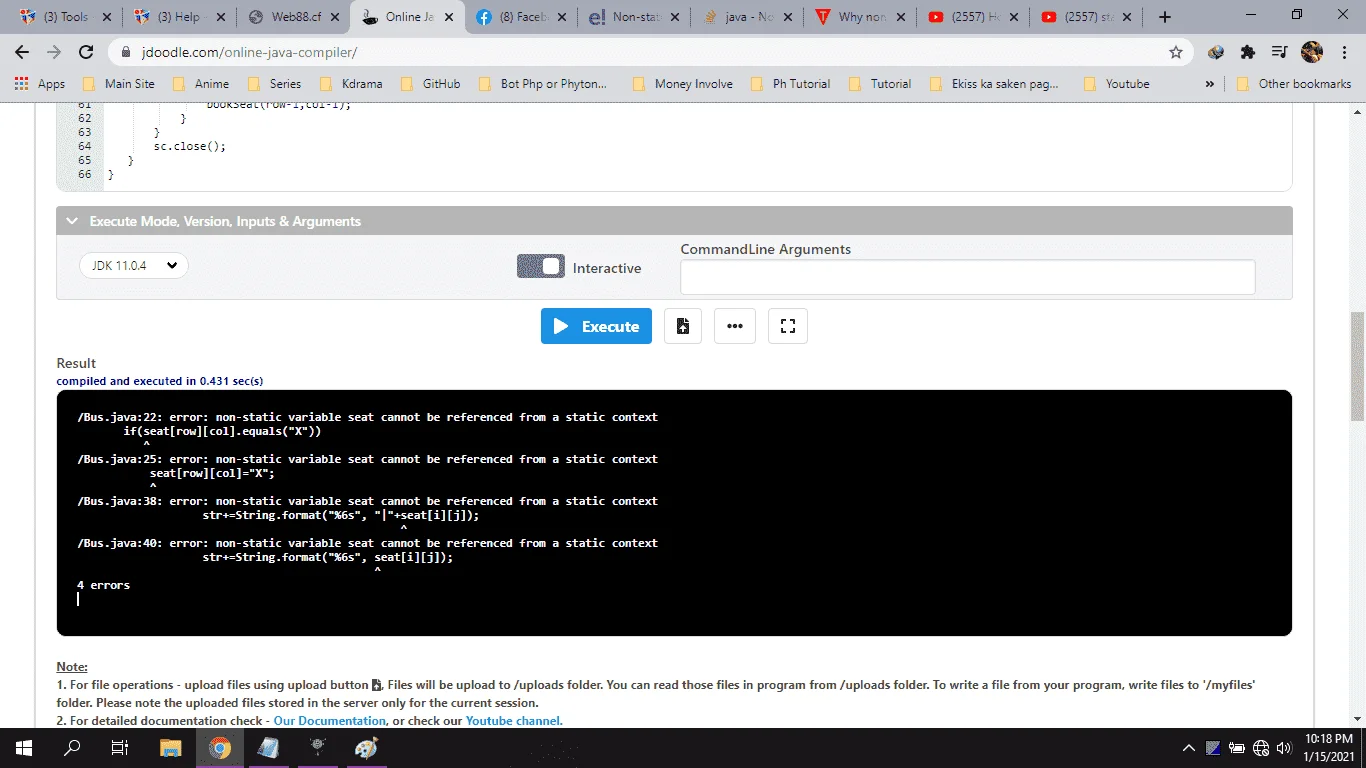Click the browser forward arrow
The image size is (1366, 768).
tap(54, 52)
